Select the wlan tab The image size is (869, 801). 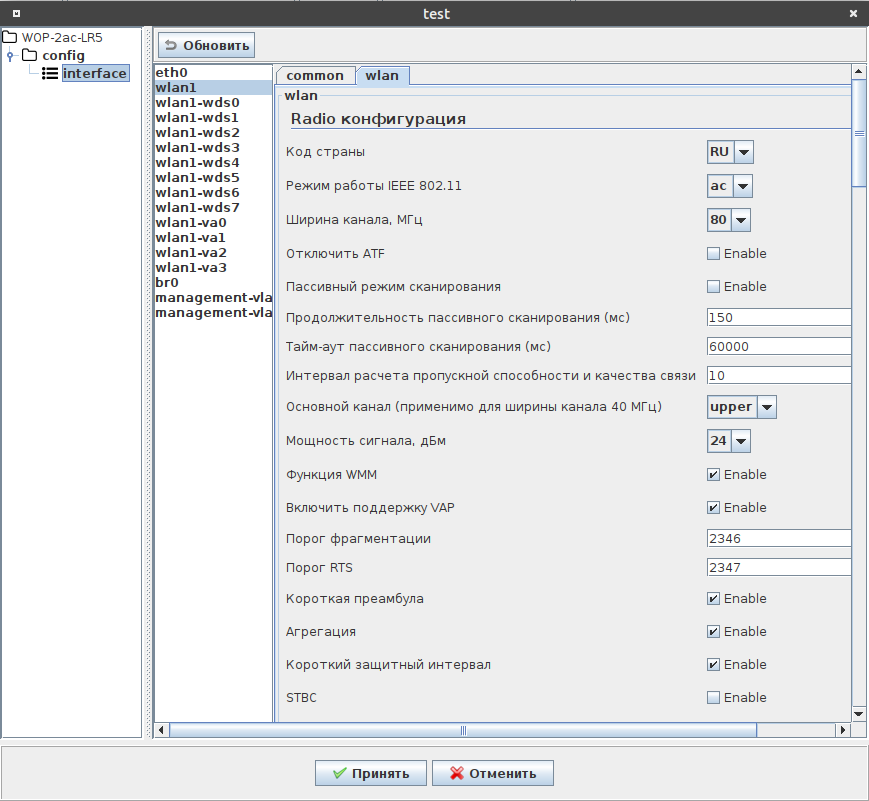point(382,76)
